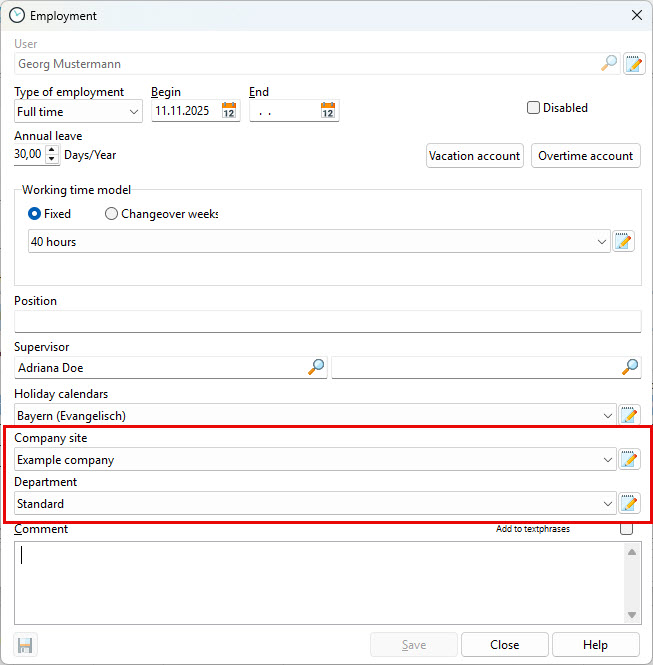
Task: Increase Annual leave with the up arrow
Action: pos(52,150)
